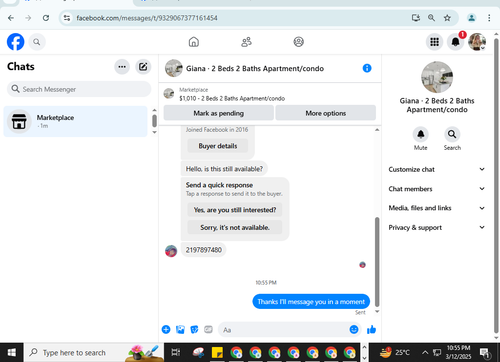500x362 pixels.
Task: Select the Marketplace chat entry
Action: click(x=76, y=121)
